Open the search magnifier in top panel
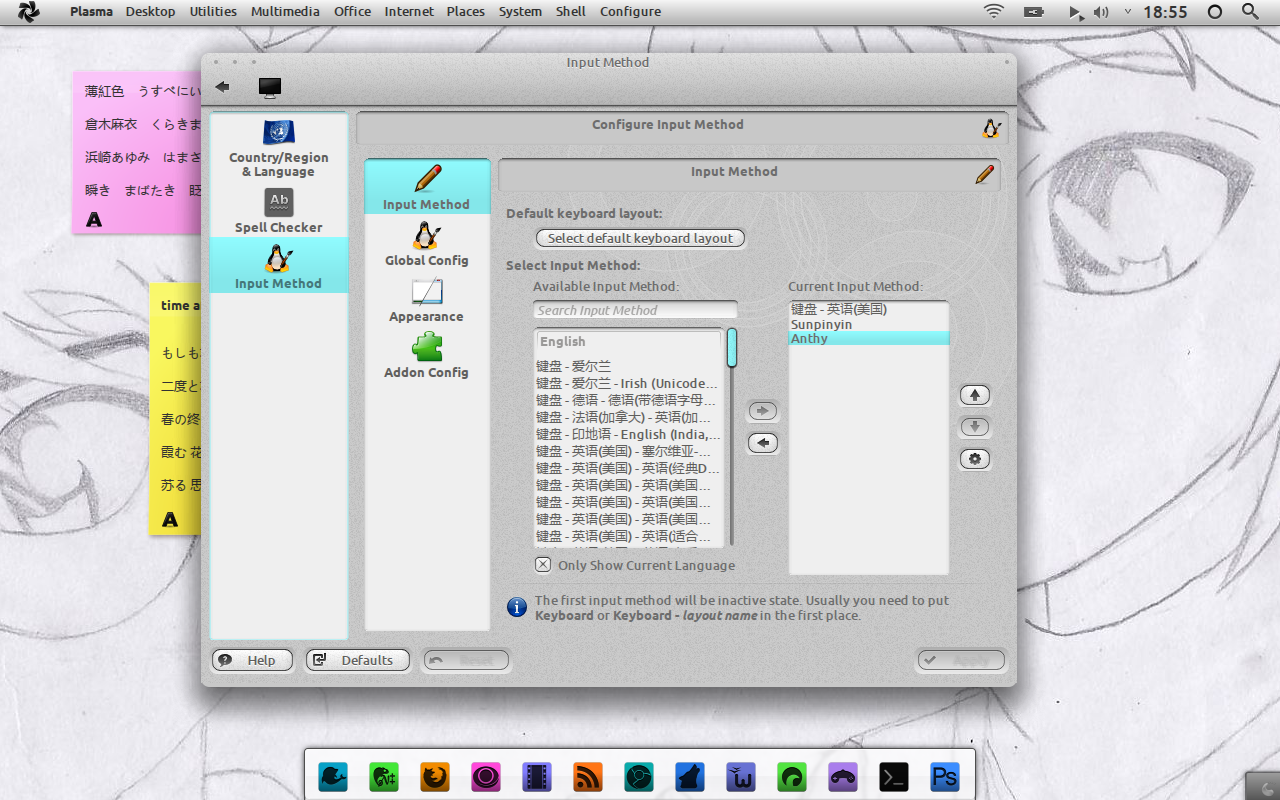1280x800 pixels. 1250,12
